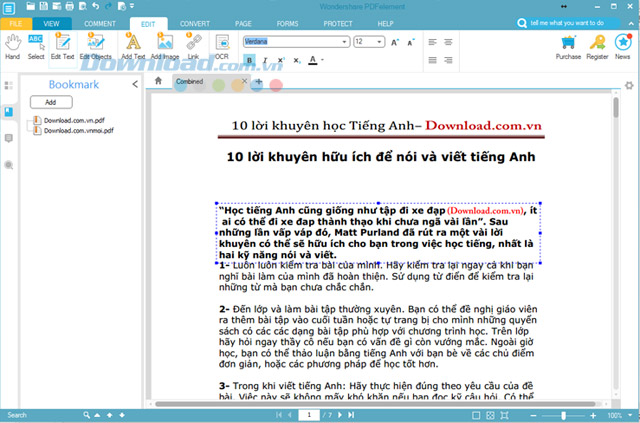Image resolution: width=640 pixels, height=423 pixels.
Task: Switch to the PAGE tab
Action: point(243,24)
